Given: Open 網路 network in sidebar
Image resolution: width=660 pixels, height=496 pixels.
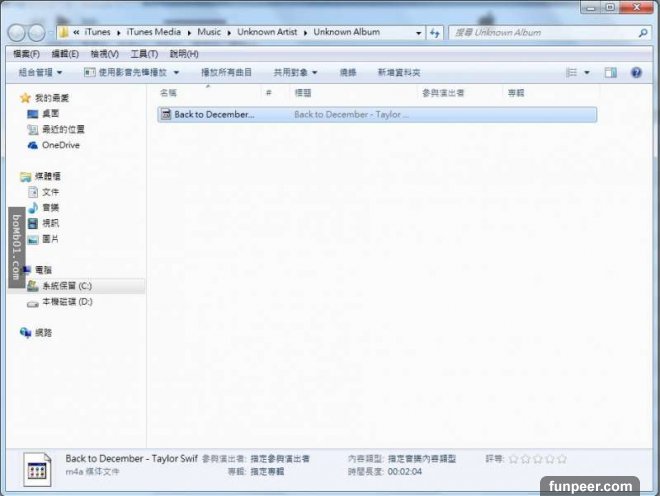Looking at the screenshot, I should pyautogui.click(x=42, y=332).
